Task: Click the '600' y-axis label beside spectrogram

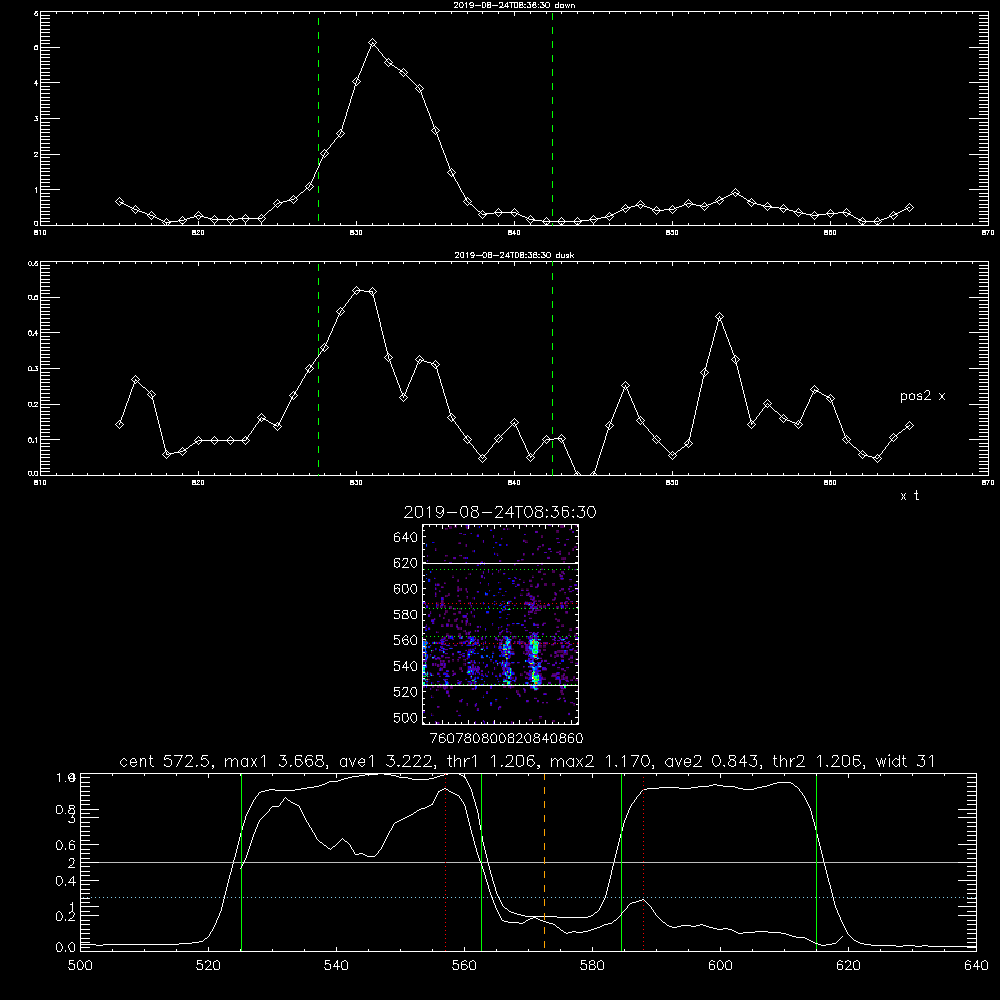Action: (405, 589)
